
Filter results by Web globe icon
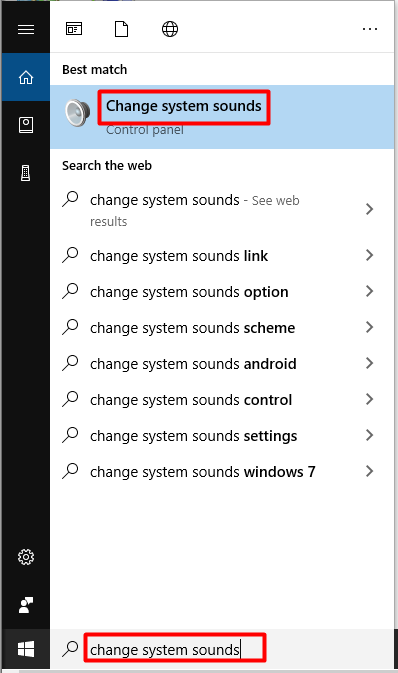click(170, 29)
